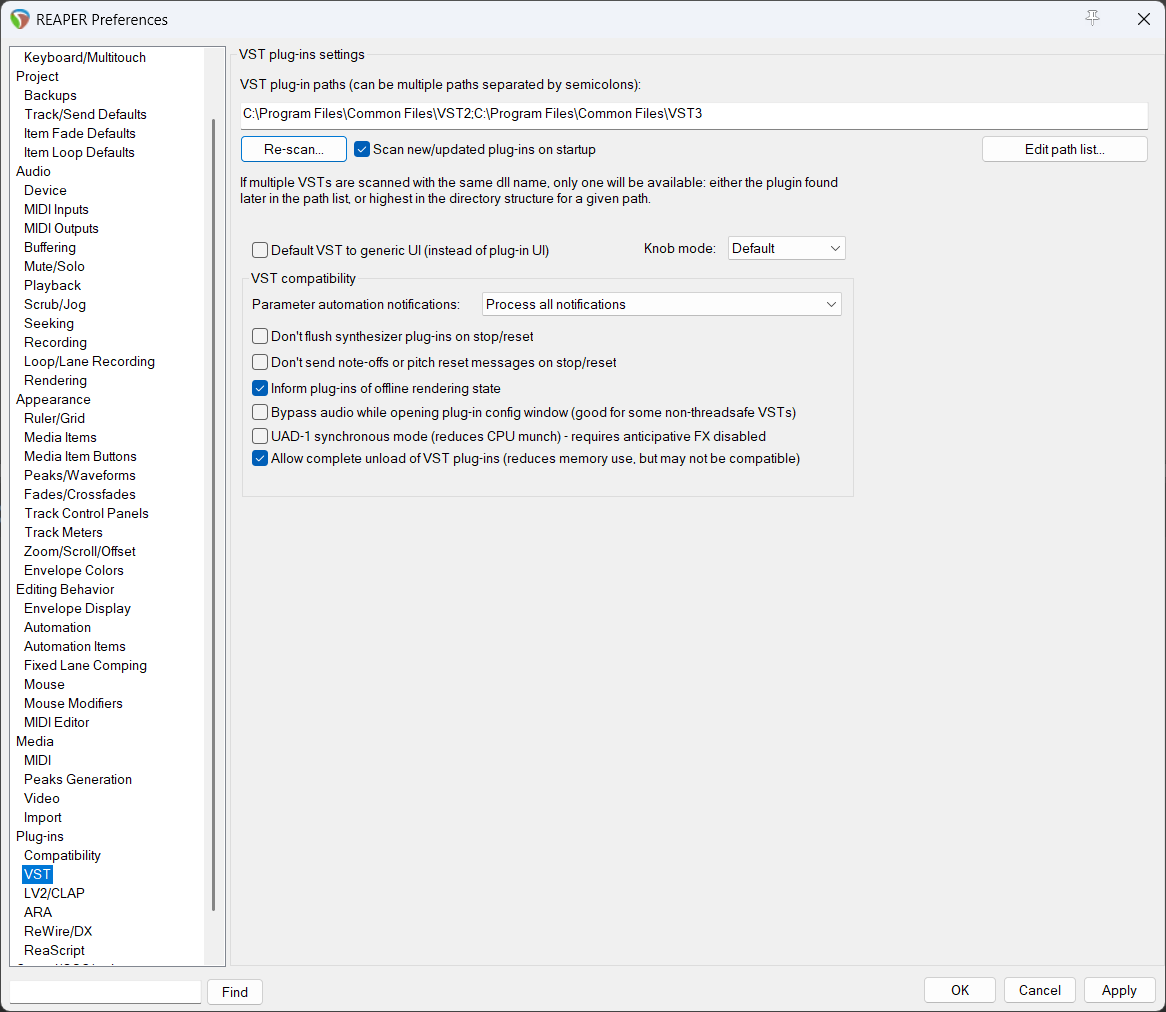Open Fades/Crossfades settings
Viewport: 1166px width, 1012px height.
click(x=80, y=494)
